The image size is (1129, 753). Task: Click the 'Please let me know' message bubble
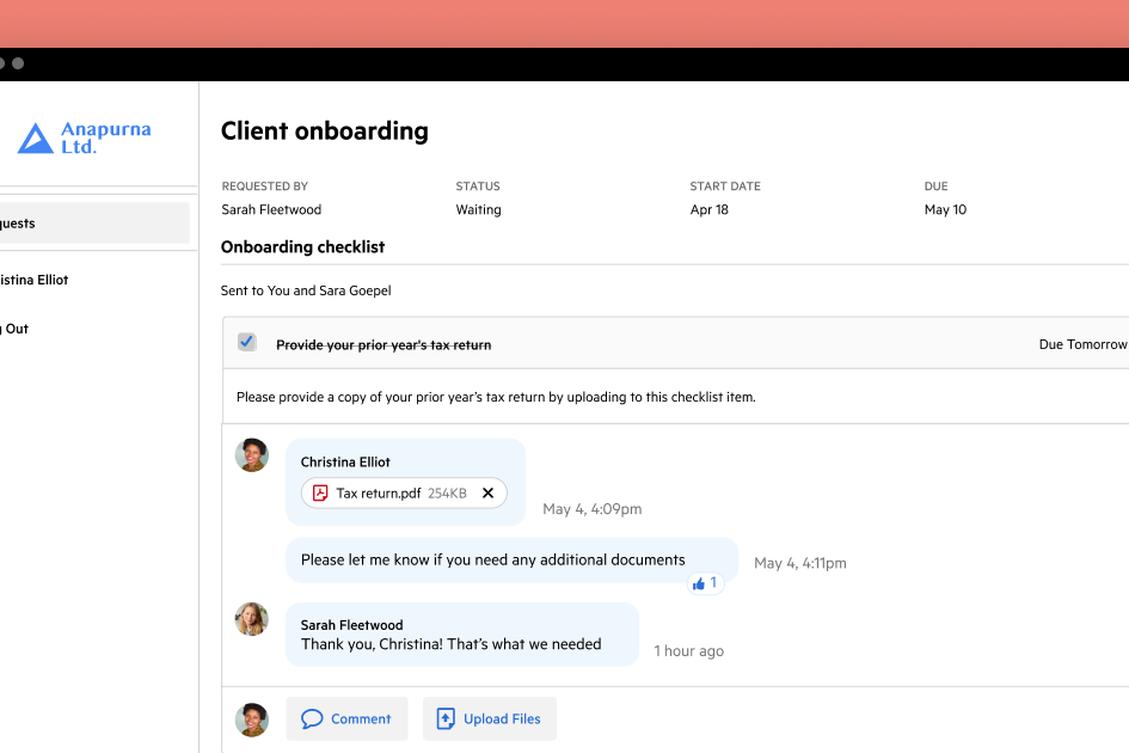512,560
